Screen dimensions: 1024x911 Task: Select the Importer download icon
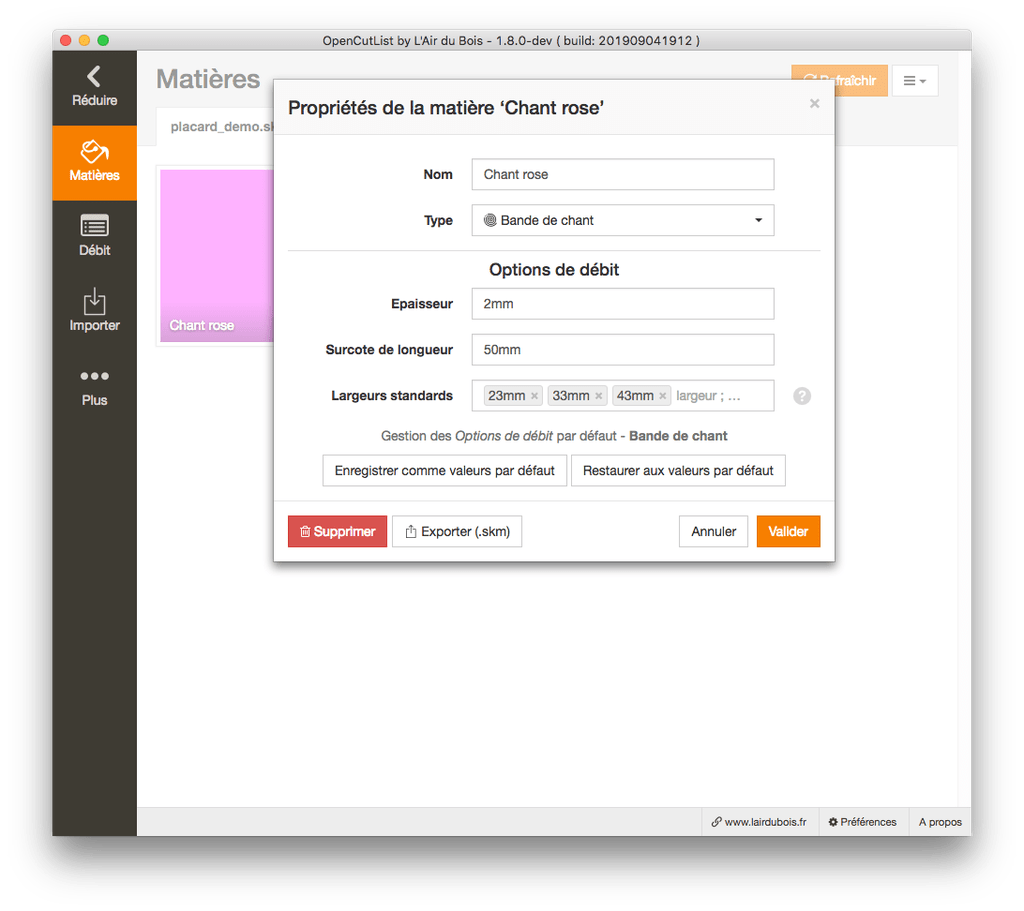click(94, 302)
